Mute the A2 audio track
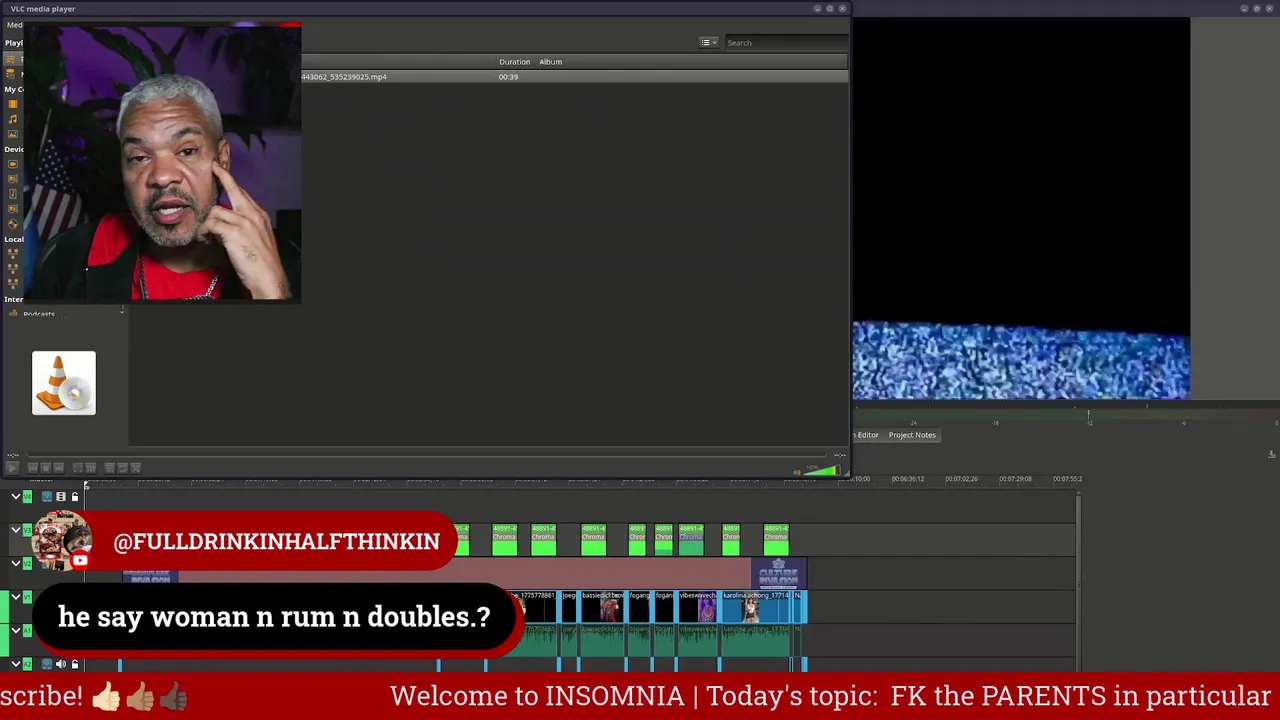 pos(61,664)
